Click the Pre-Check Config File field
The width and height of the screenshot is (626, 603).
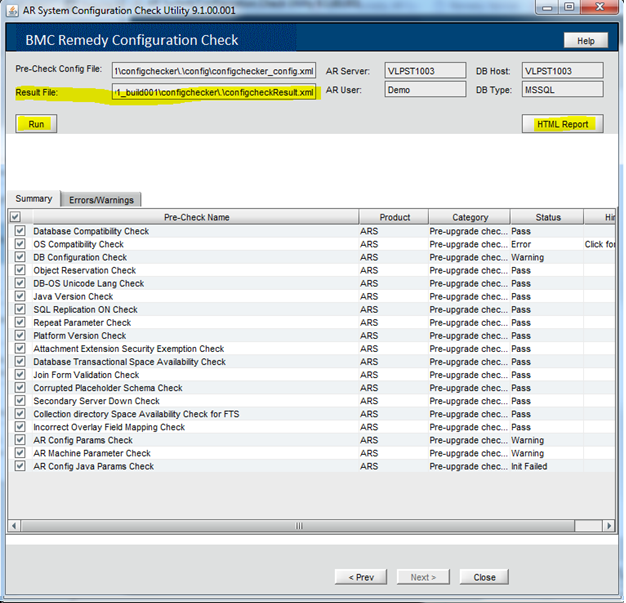pos(214,71)
